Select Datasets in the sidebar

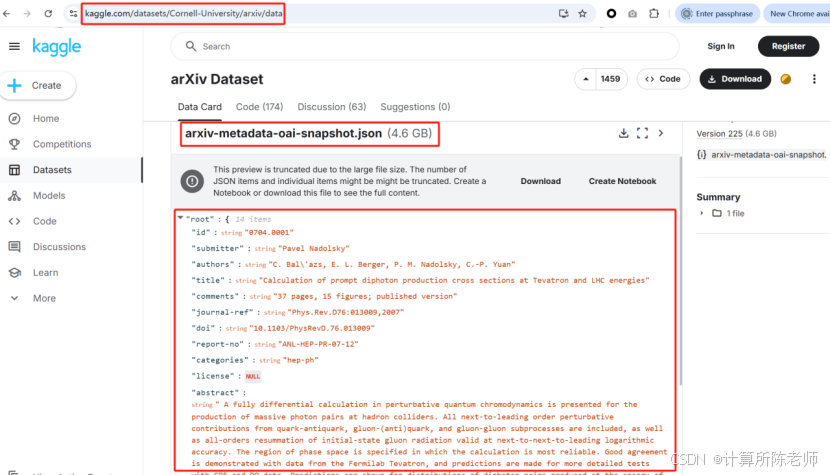52,170
